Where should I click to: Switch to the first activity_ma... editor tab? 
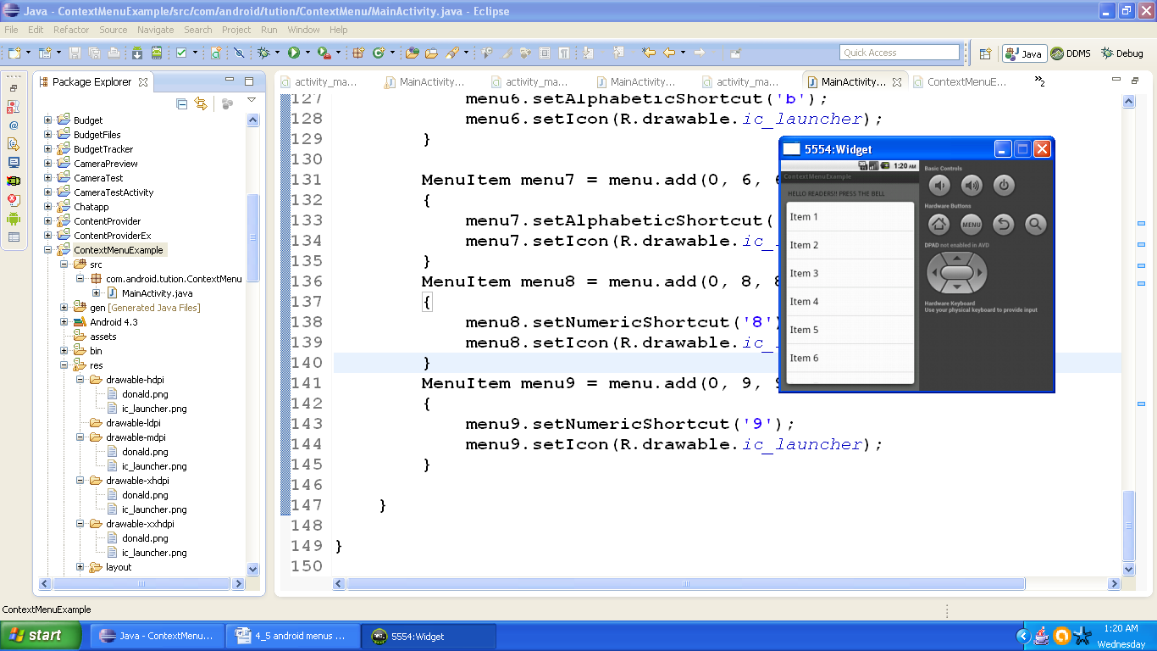pos(319,82)
